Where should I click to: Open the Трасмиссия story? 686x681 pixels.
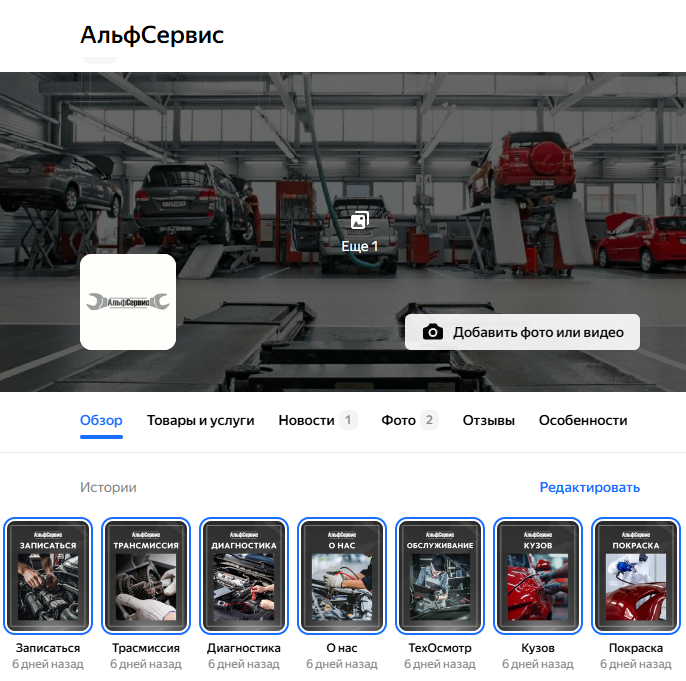pyautogui.click(x=146, y=576)
